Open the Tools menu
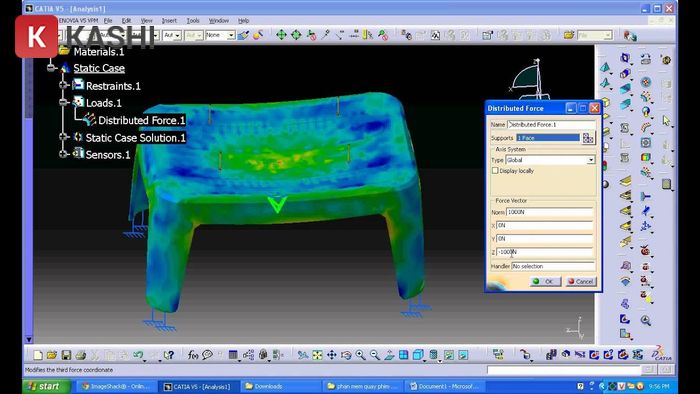 [193, 21]
